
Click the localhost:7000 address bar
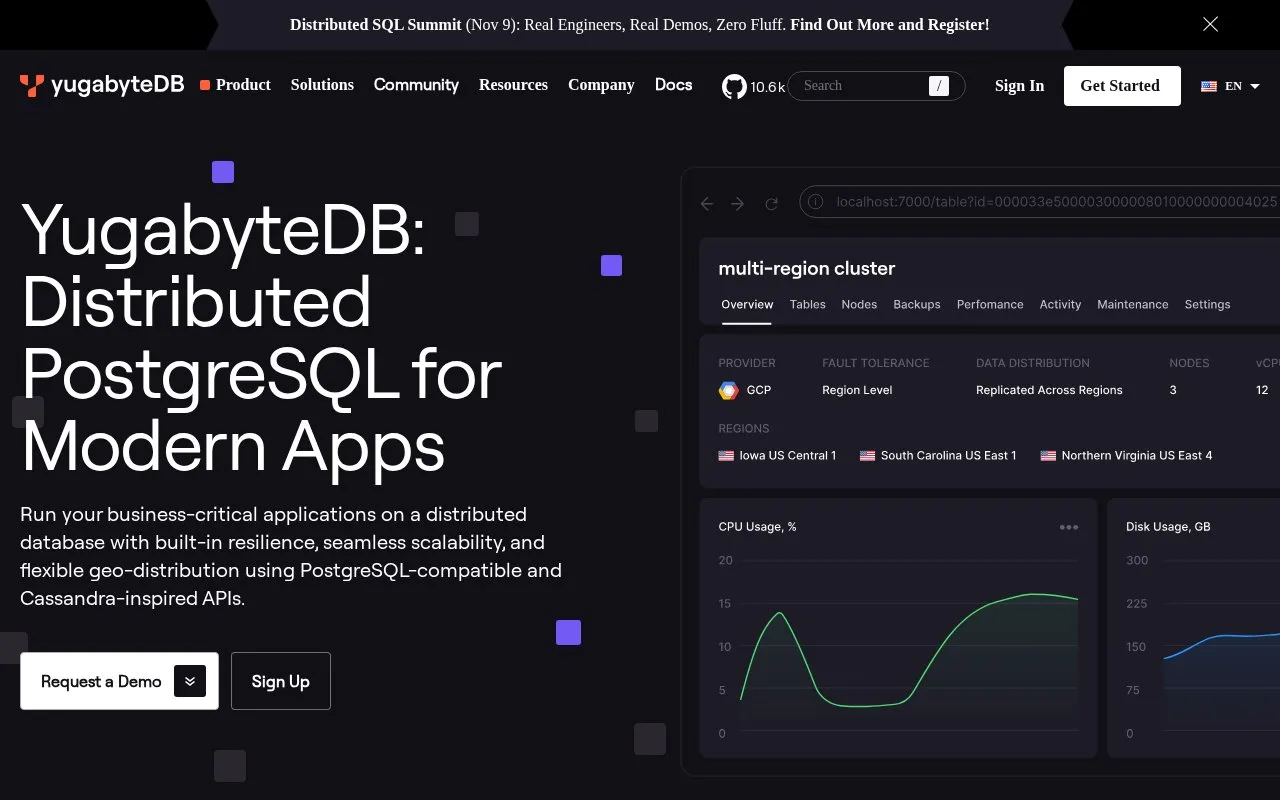click(x=1040, y=202)
